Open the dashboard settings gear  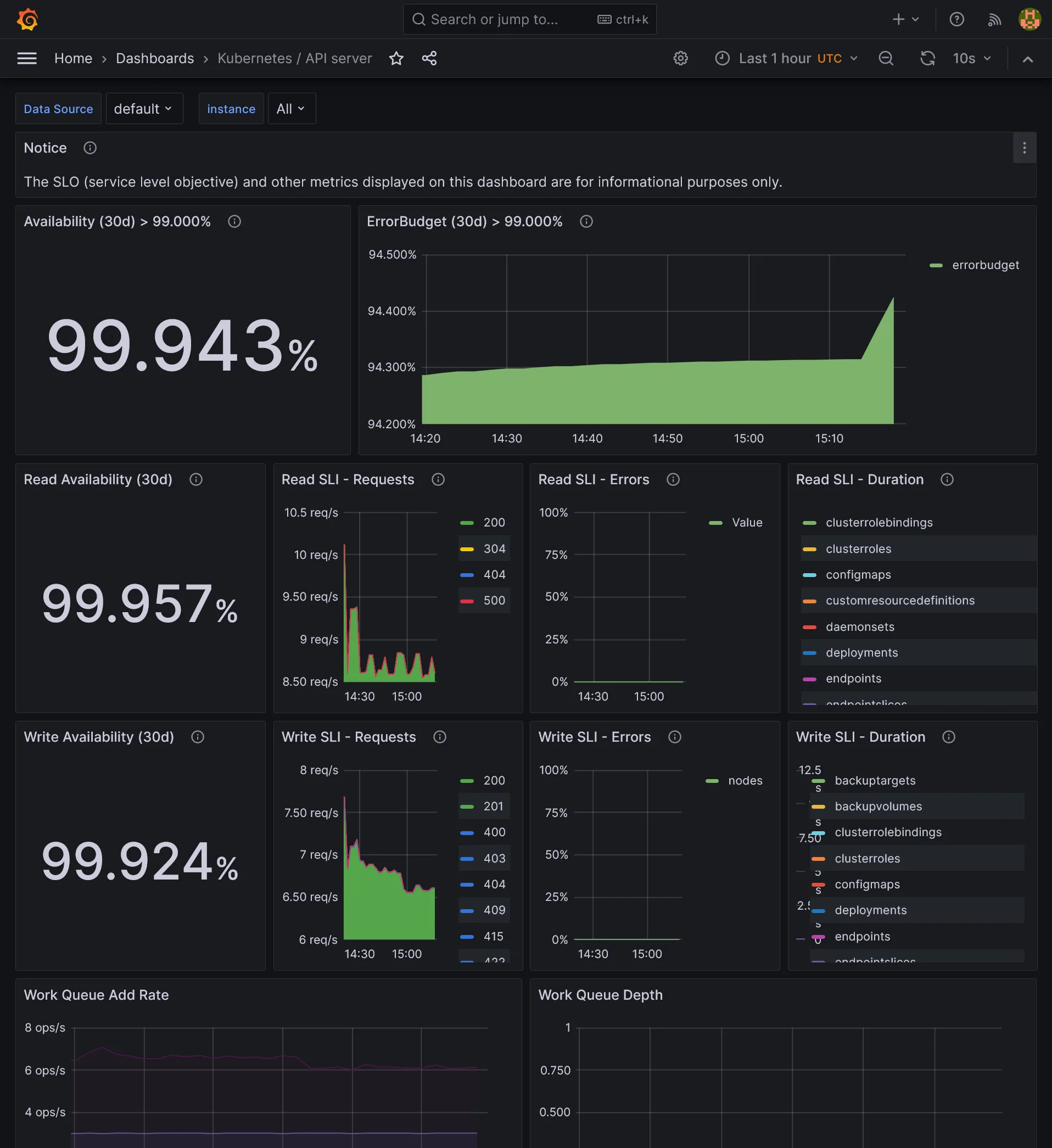pyautogui.click(x=680, y=58)
